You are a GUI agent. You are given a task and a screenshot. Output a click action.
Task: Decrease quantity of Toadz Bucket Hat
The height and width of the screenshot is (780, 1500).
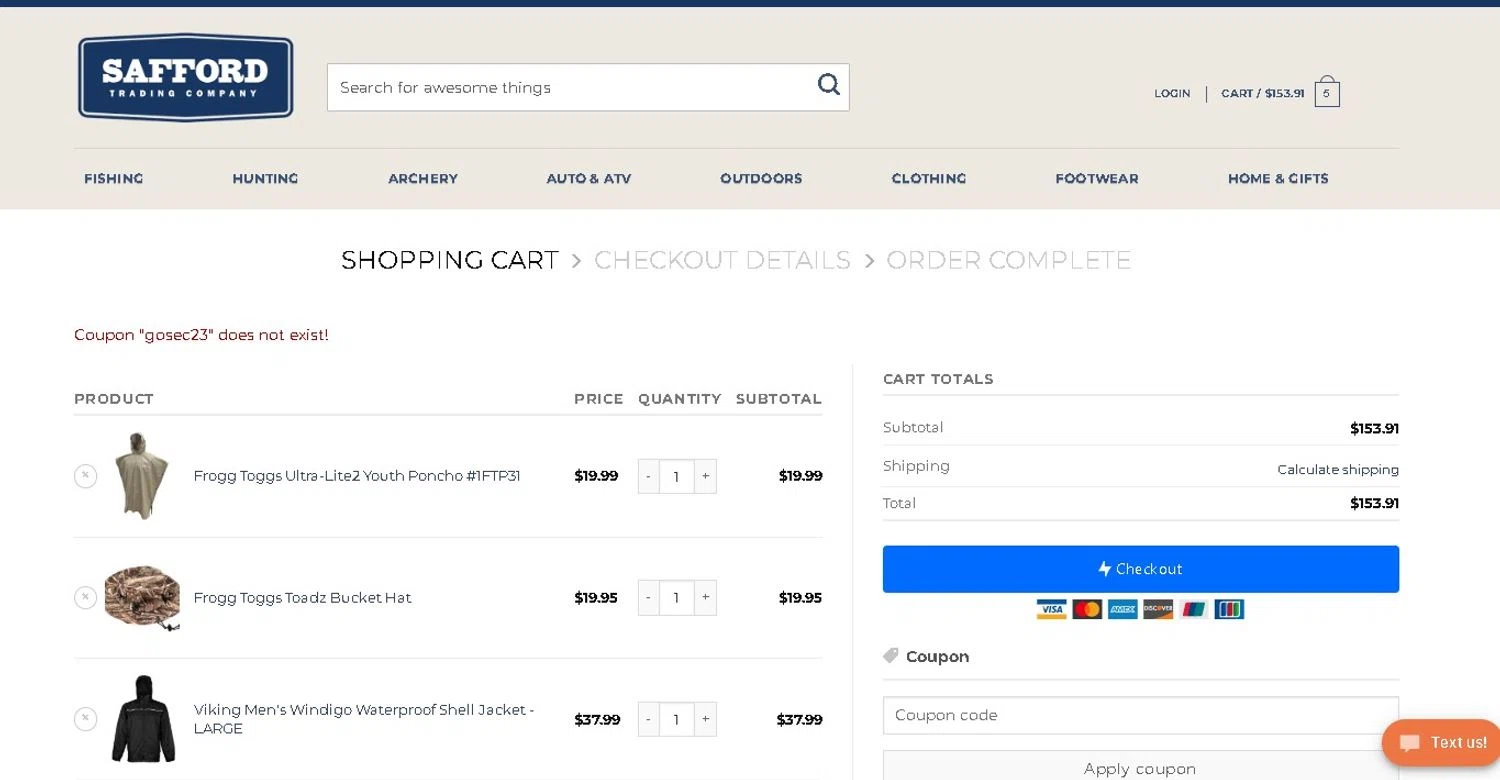[x=648, y=598]
